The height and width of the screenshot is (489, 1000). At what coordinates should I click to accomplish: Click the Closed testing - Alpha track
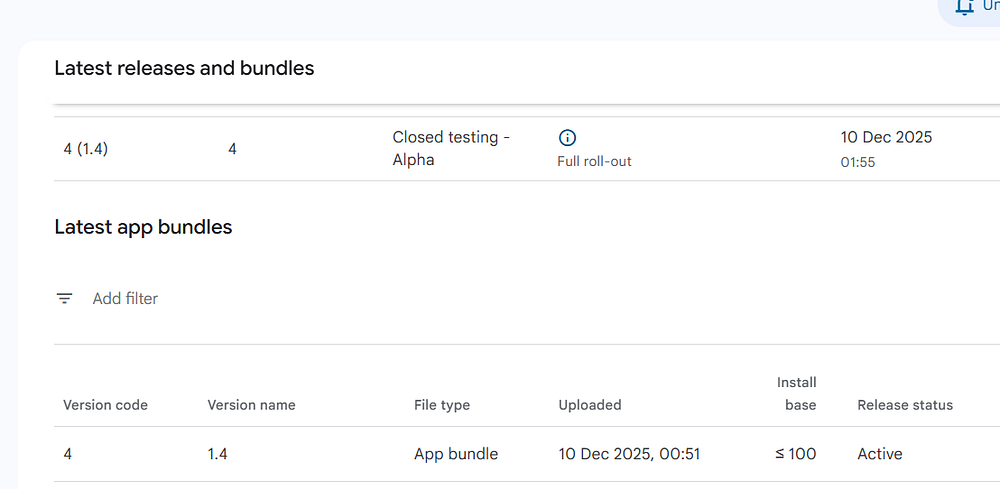click(x=451, y=148)
